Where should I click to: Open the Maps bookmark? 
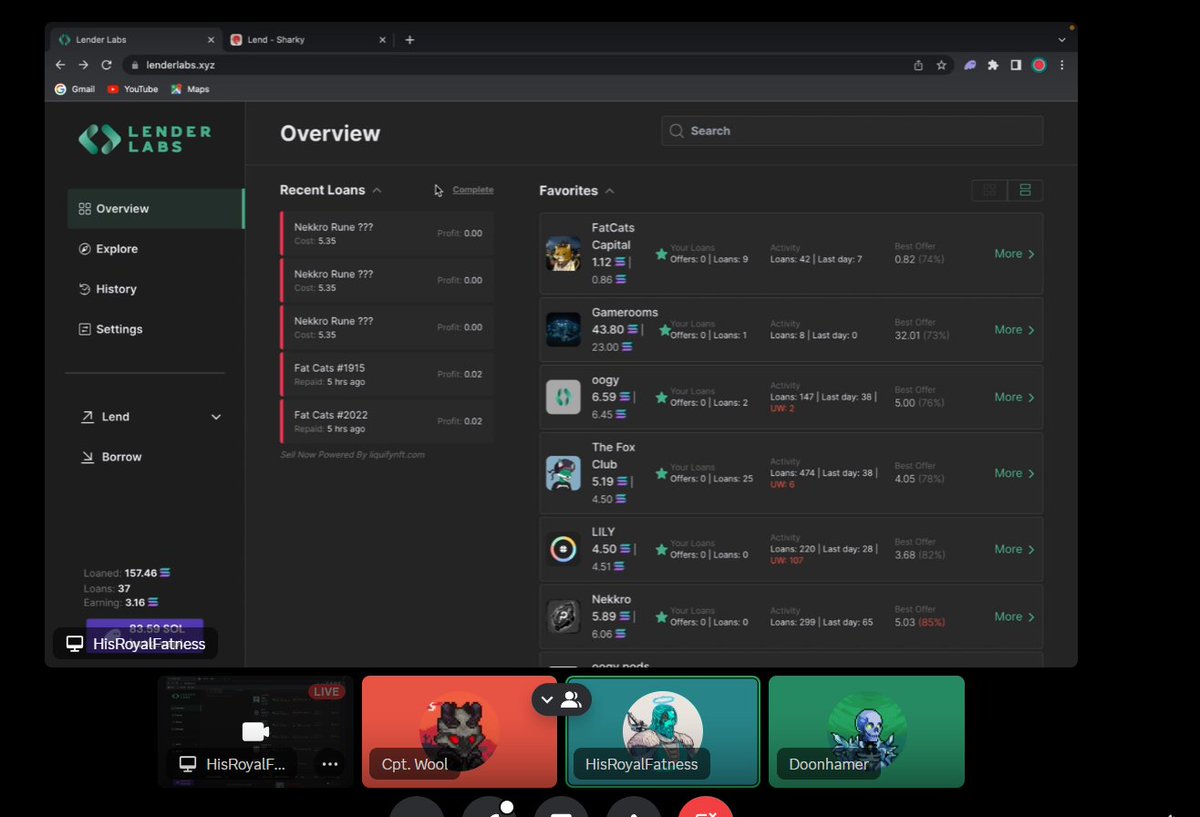[190, 89]
